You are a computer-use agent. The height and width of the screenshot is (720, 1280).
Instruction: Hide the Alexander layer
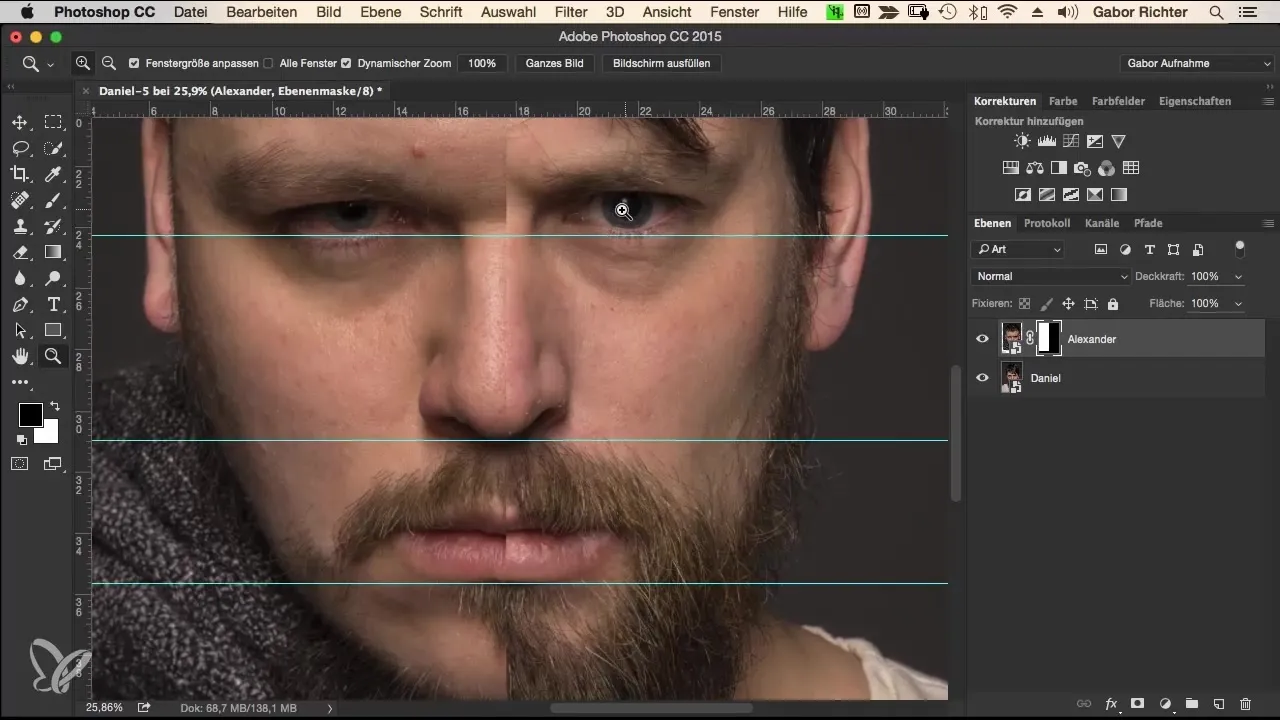point(982,339)
